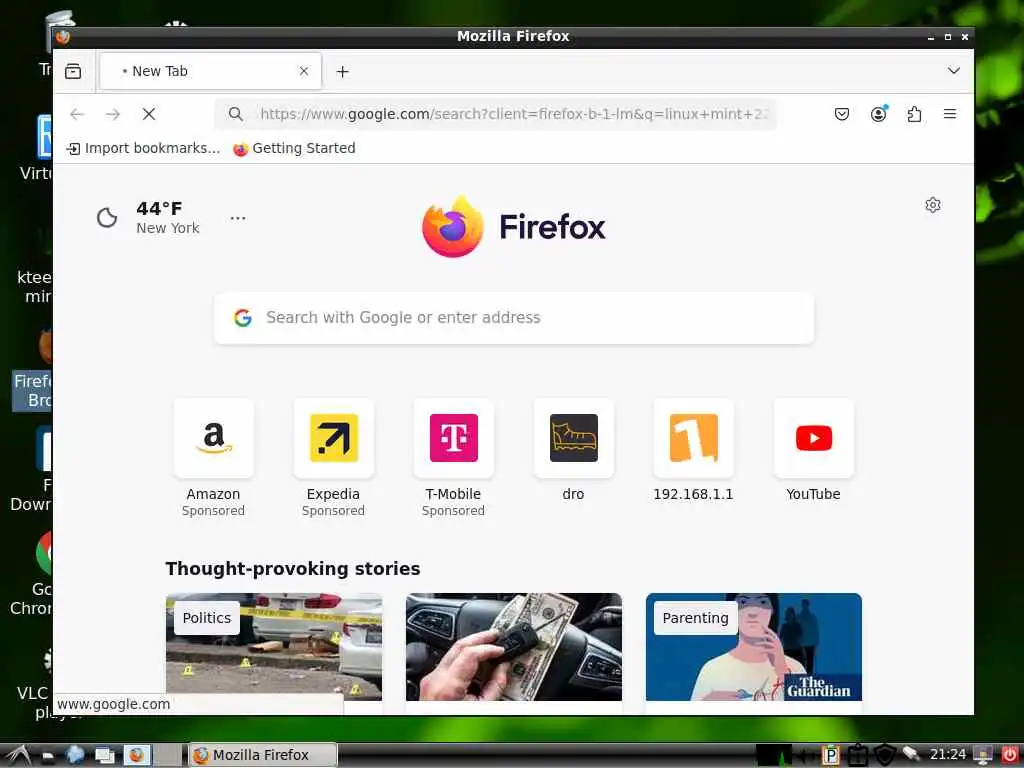Open the shield tray icon
Image resolution: width=1024 pixels, height=768 pixels.
point(885,755)
